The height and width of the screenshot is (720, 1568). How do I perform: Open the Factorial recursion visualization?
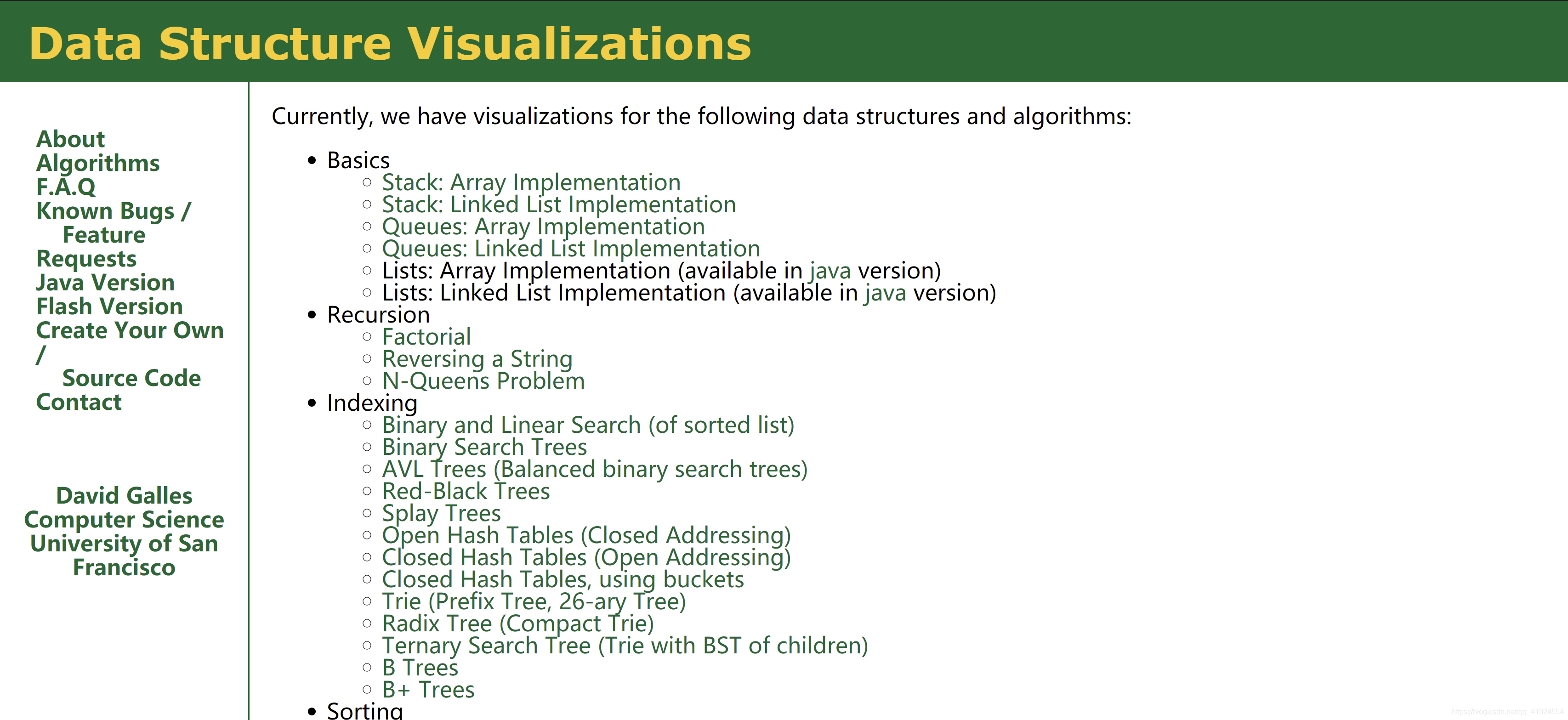[x=426, y=337]
